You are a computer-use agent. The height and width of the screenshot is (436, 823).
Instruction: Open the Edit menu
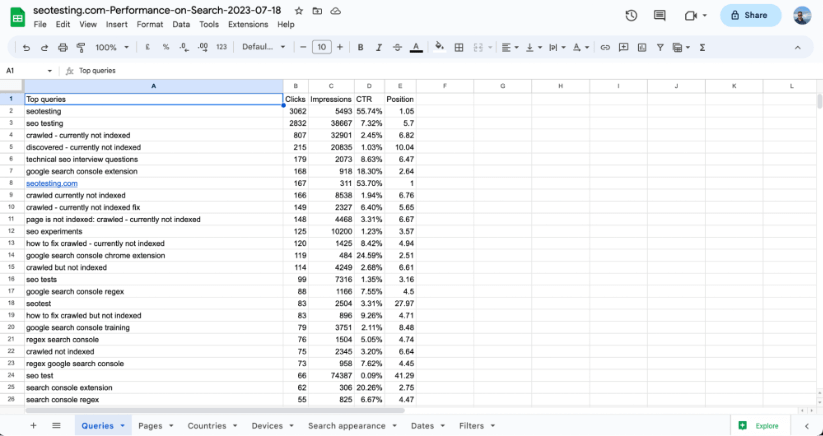tap(63, 24)
